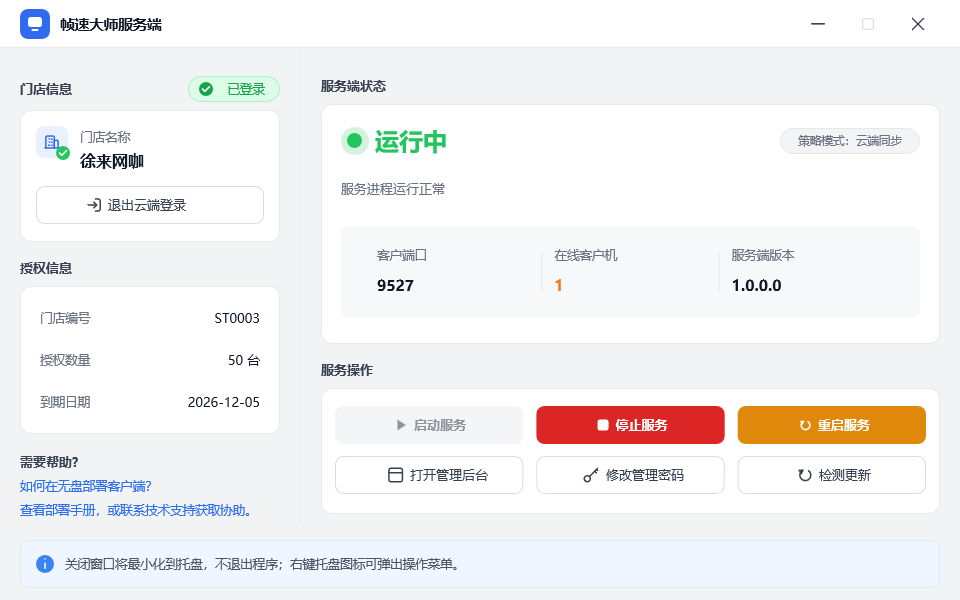Click the 运行中 status text
Viewport: 960px width, 600px height.
410,142
